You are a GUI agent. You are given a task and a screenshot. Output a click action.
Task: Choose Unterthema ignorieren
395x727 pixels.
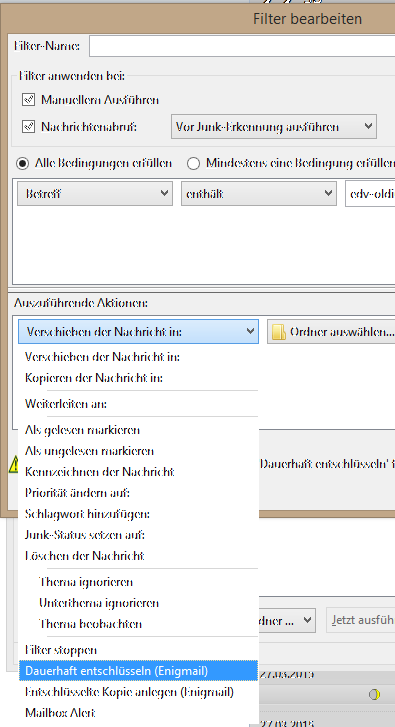click(x=139, y=603)
